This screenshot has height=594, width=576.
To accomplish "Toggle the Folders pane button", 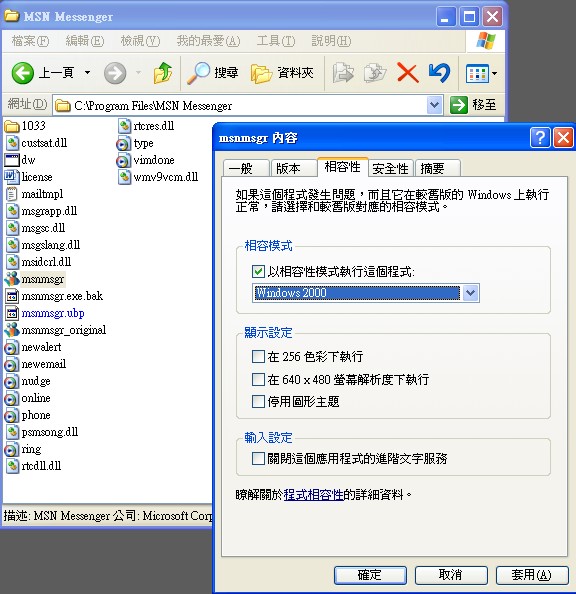I will [x=282, y=73].
